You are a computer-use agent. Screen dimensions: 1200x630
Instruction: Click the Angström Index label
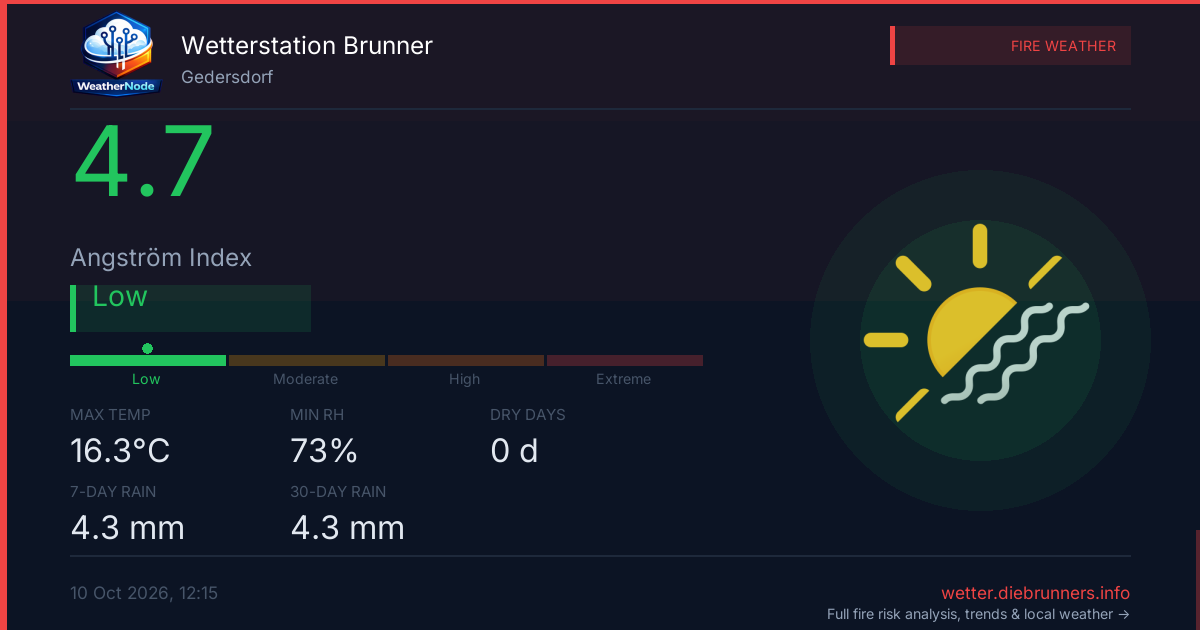point(161,257)
